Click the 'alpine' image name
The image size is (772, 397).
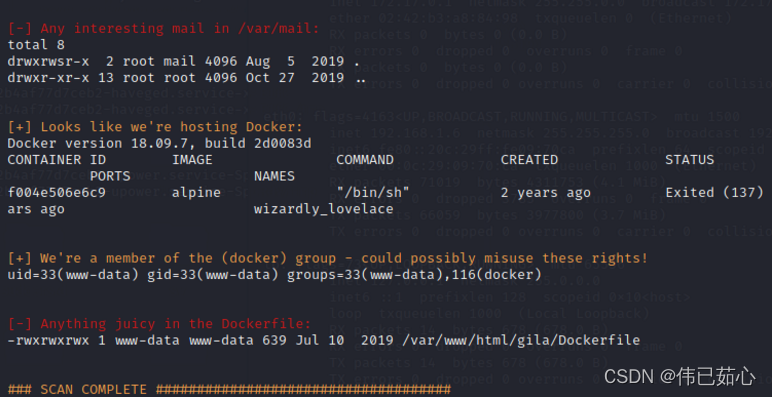[x=196, y=193]
